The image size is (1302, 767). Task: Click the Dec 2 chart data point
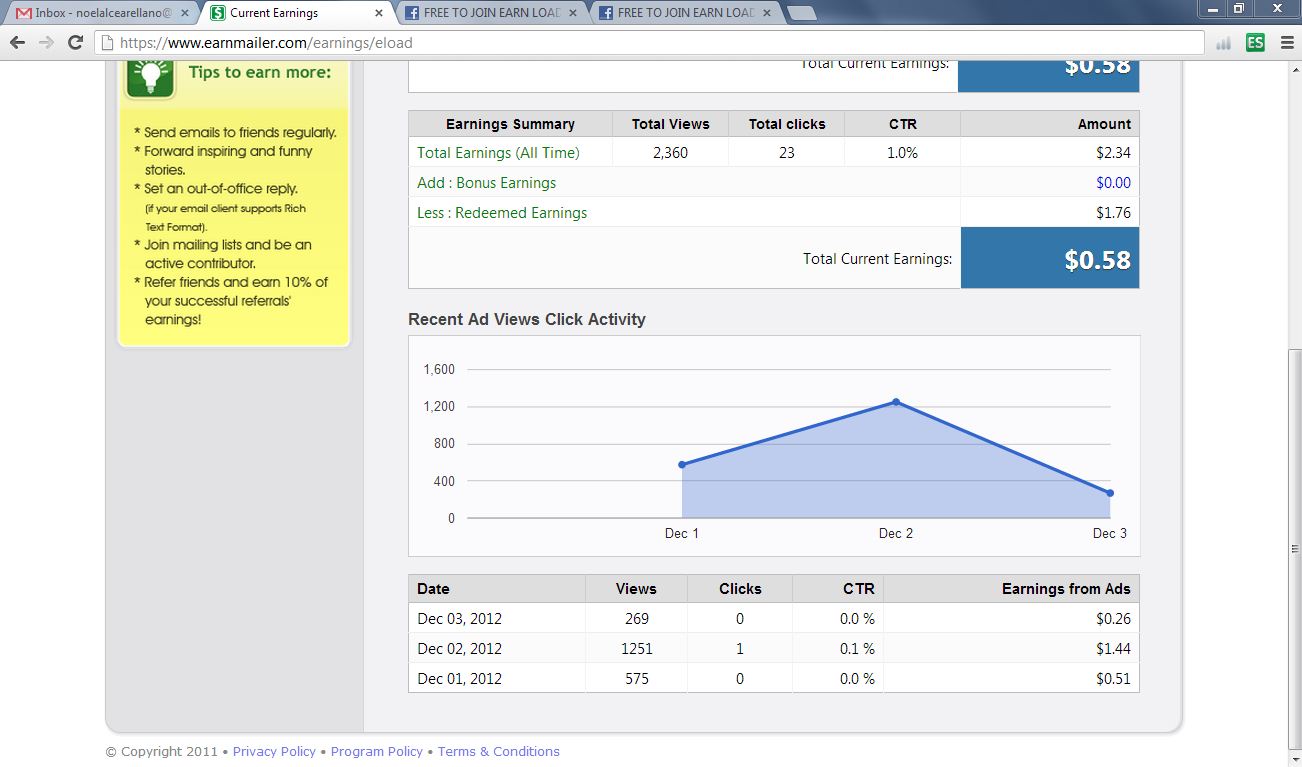coord(896,402)
